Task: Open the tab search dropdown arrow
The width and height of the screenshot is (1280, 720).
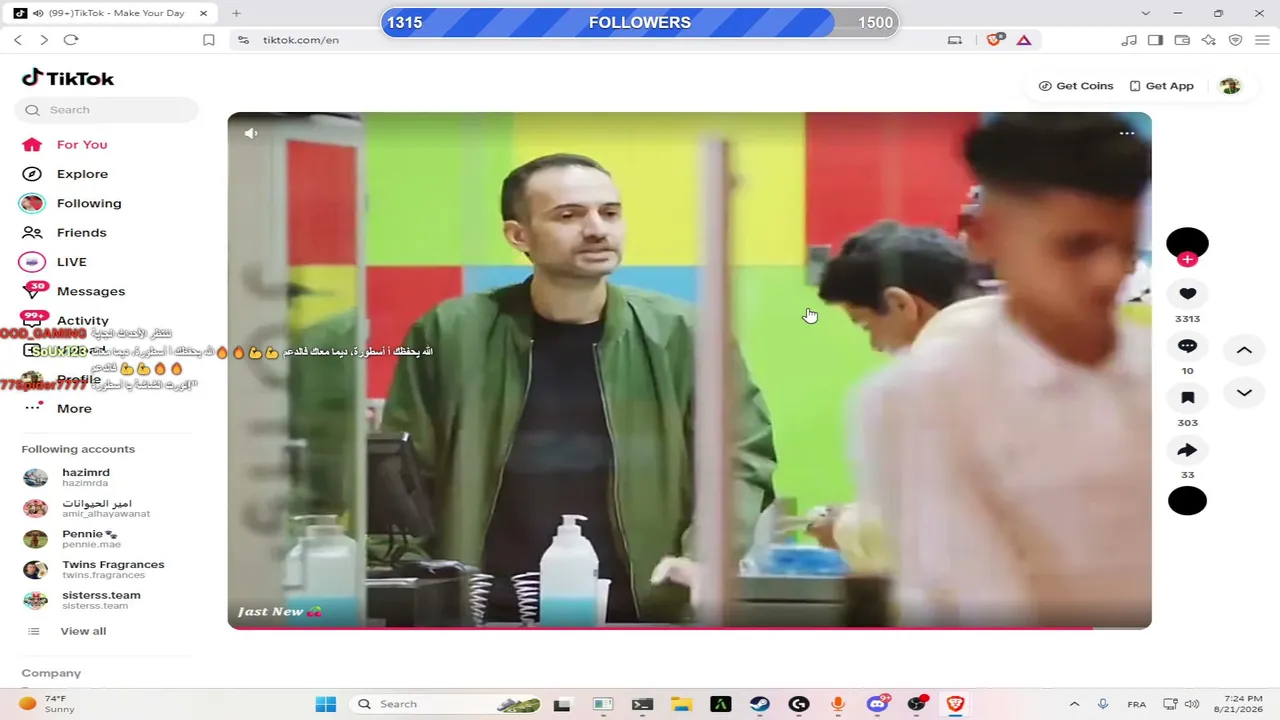Action: [x=1146, y=13]
